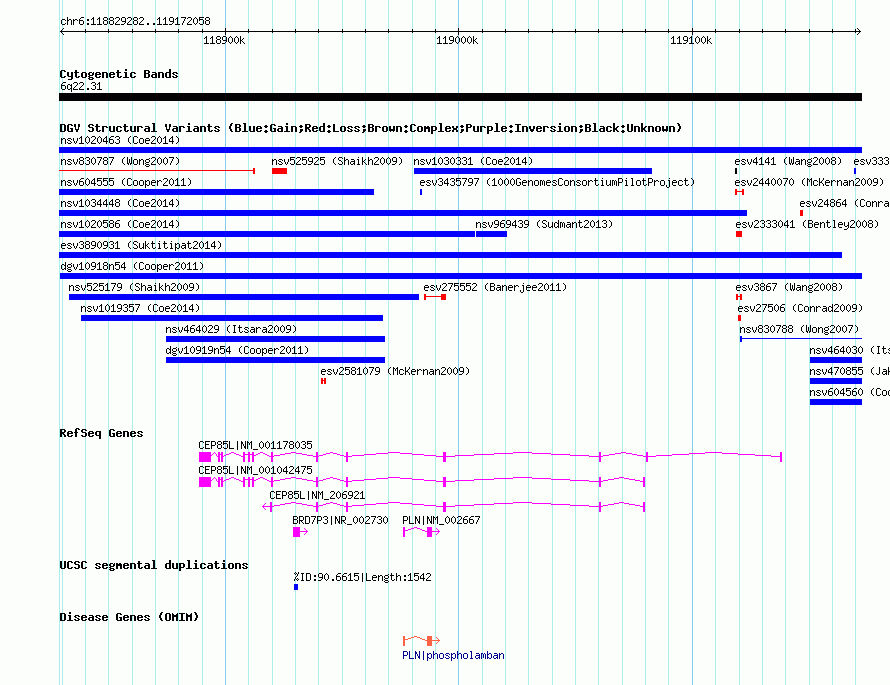Click the red esv2440070 loss glyph

tap(739, 192)
